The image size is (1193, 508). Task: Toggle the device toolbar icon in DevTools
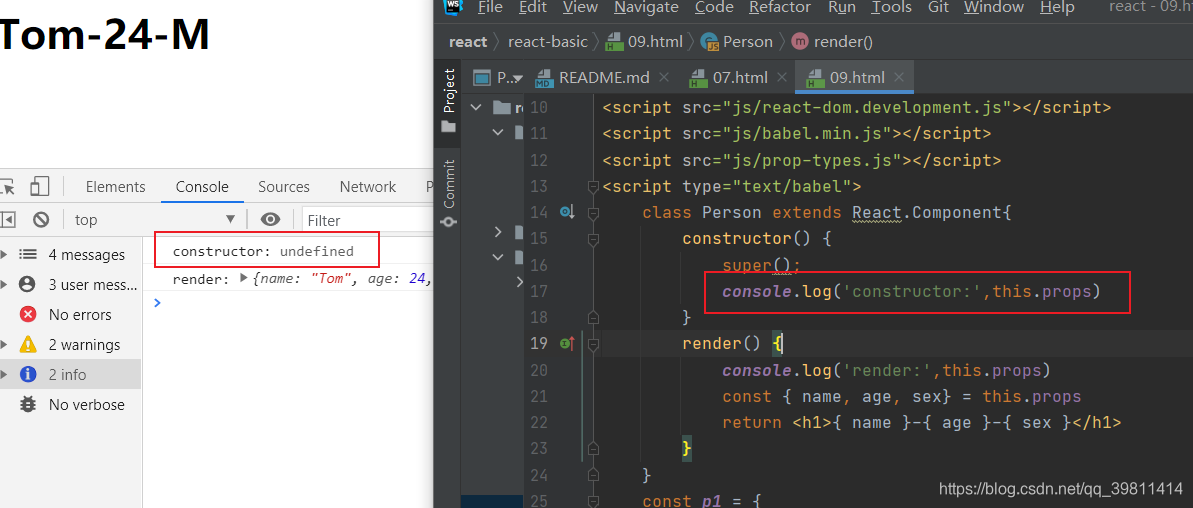pos(40,186)
